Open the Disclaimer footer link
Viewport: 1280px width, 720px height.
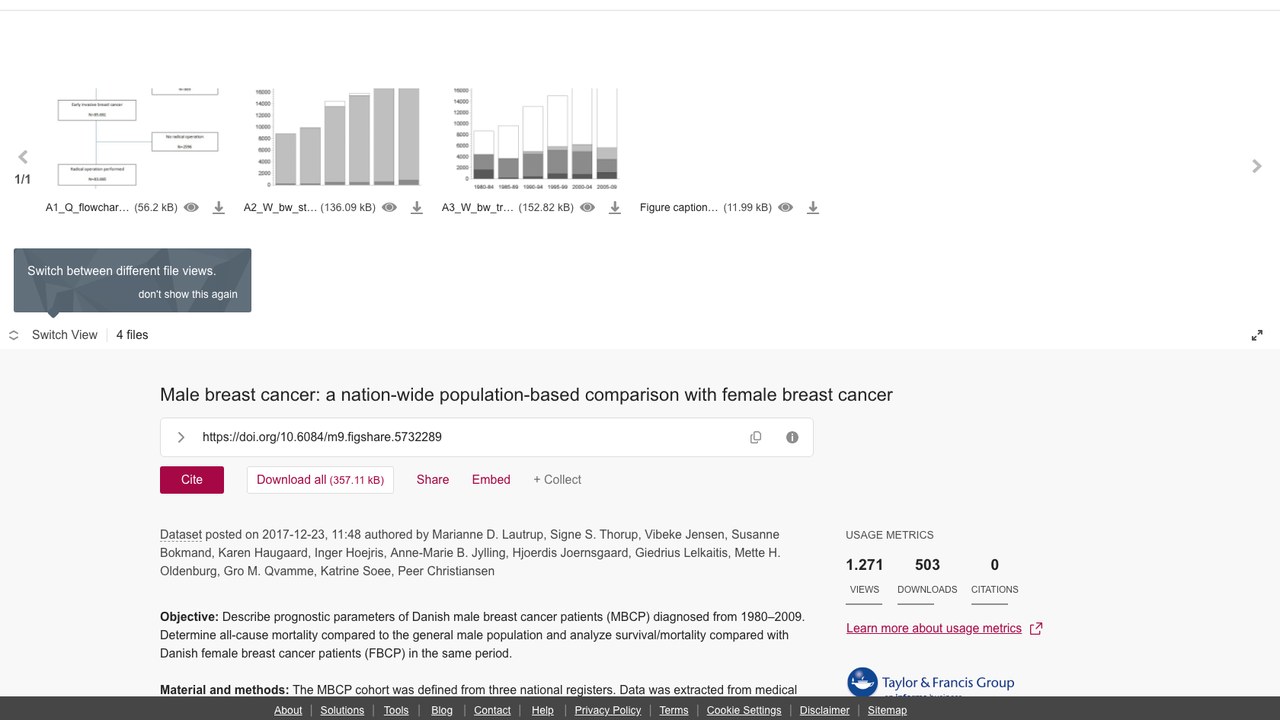point(825,710)
